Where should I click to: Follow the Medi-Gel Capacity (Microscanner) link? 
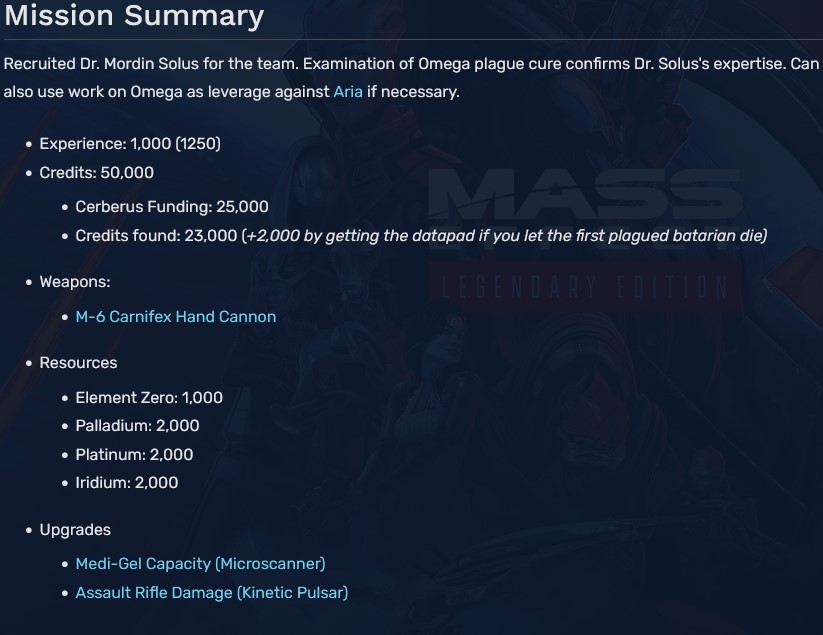[200, 564]
